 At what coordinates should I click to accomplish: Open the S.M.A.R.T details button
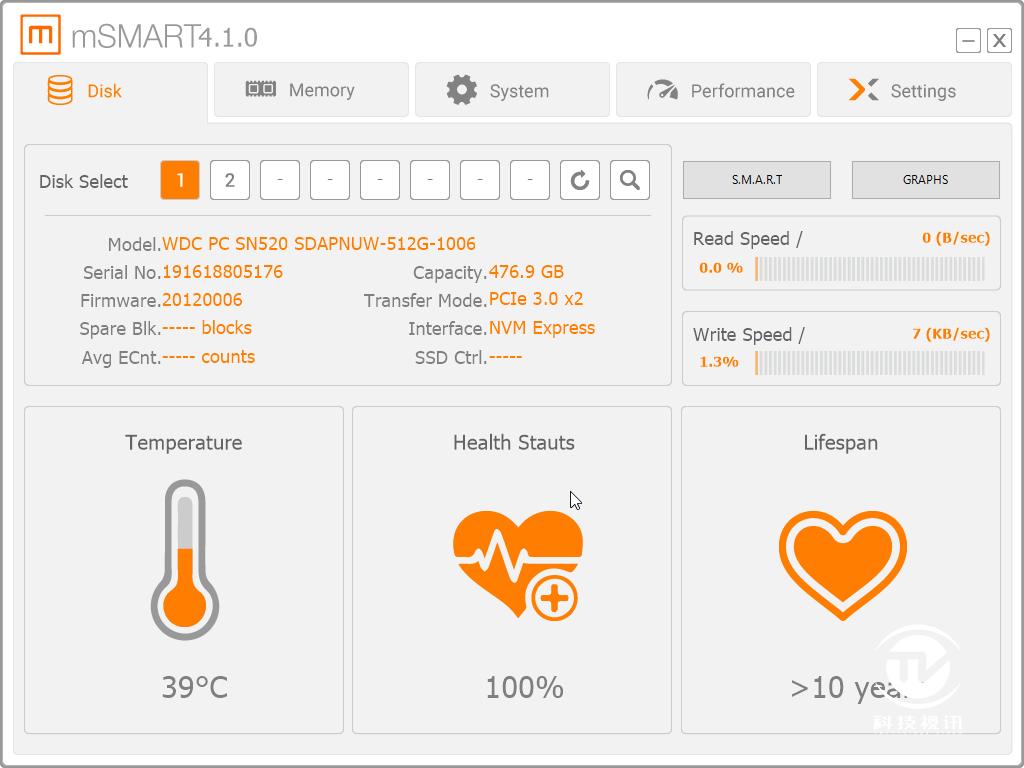coord(757,180)
